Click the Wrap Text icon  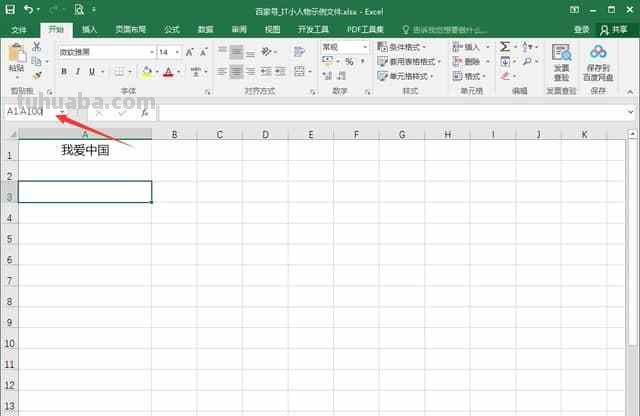pos(299,51)
